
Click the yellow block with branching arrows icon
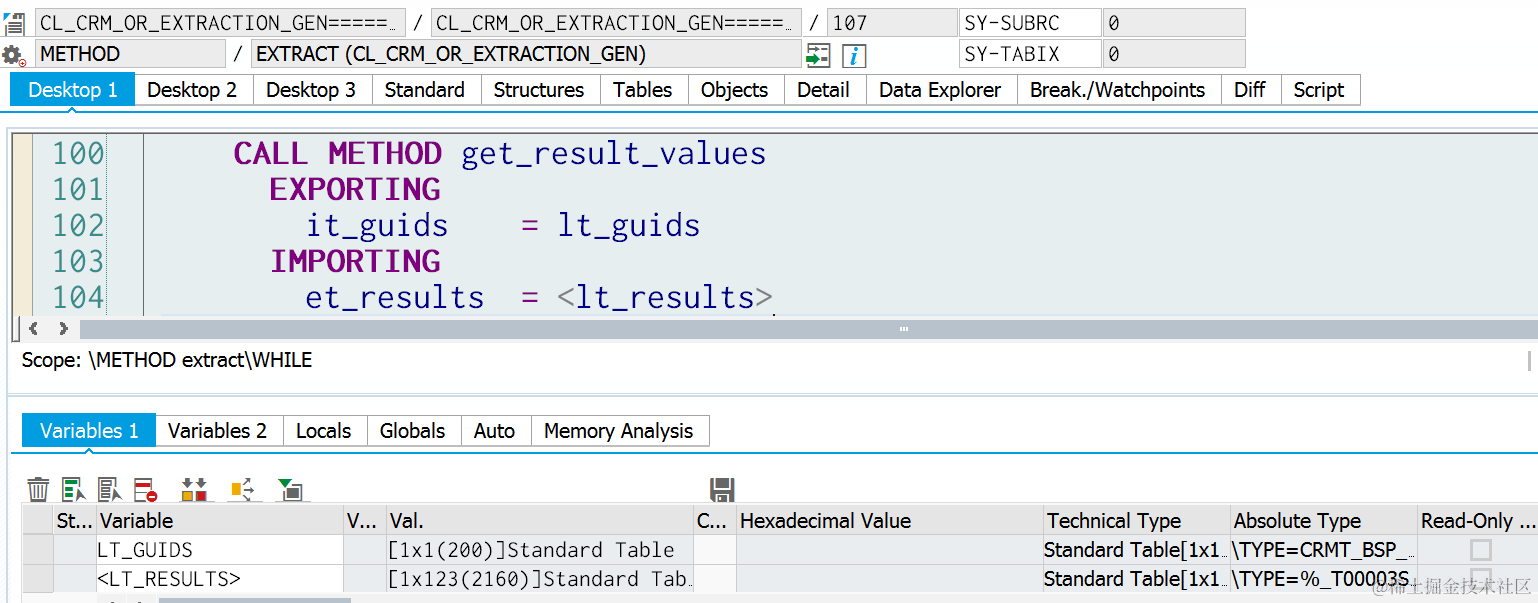coord(244,489)
